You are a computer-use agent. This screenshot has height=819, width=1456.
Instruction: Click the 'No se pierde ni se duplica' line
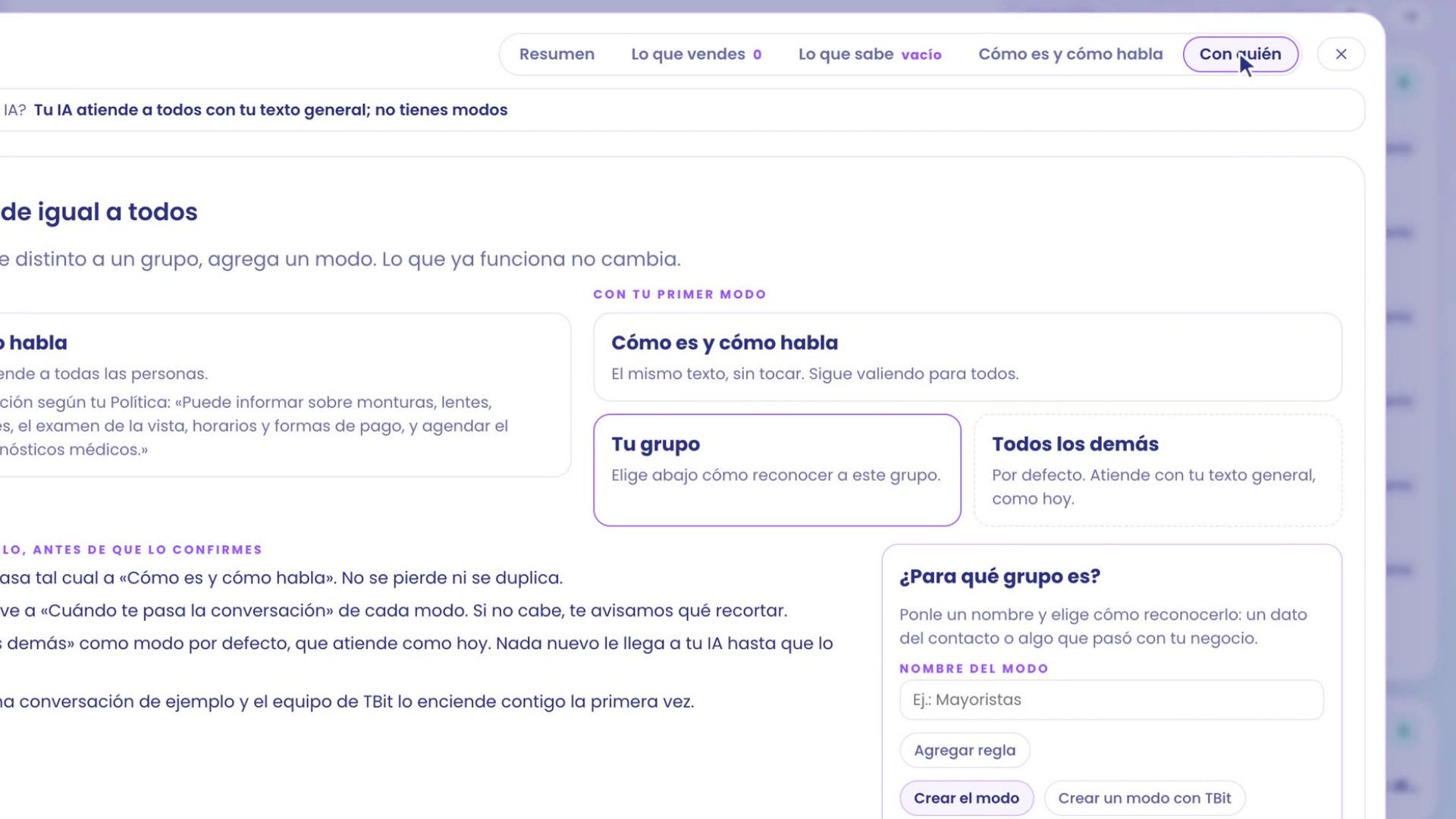pyautogui.click(x=281, y=578)
